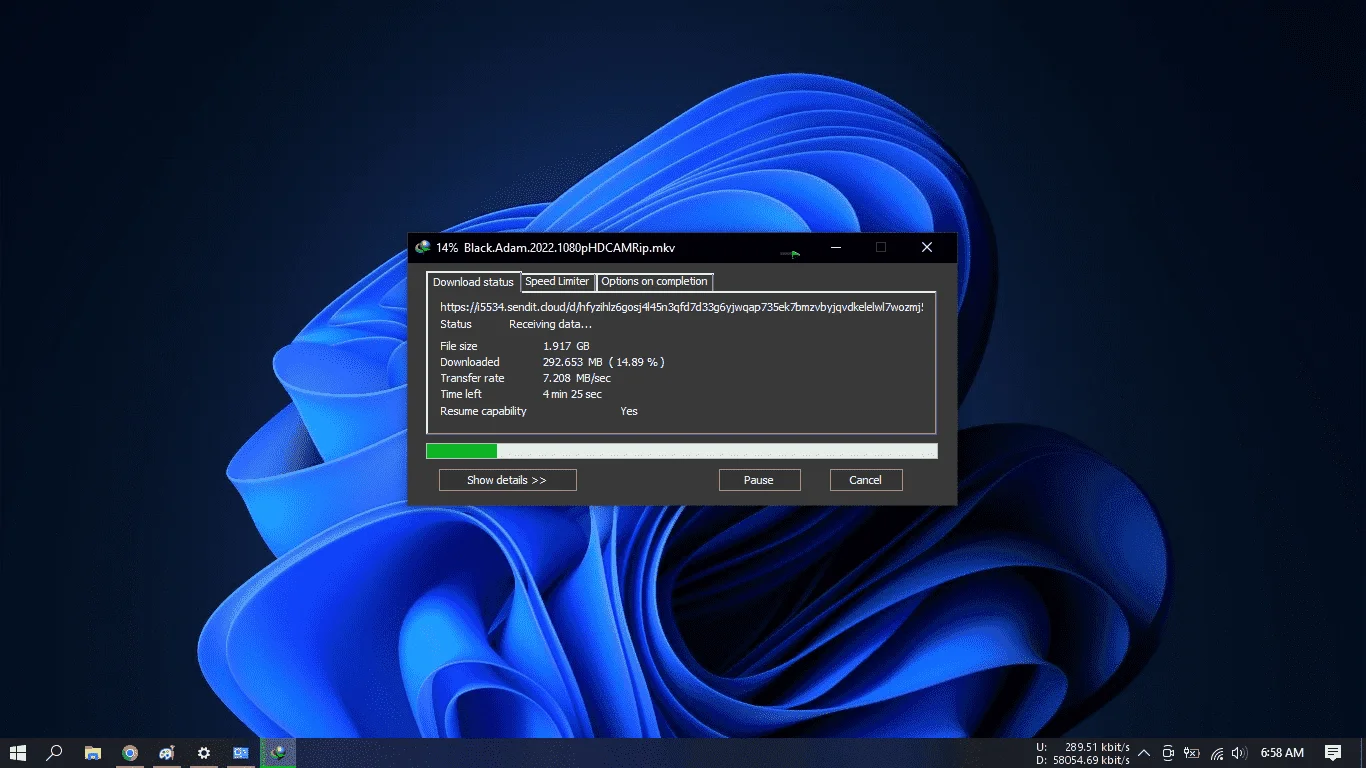
Task: Click the green download progress bar
Action: 681,451
